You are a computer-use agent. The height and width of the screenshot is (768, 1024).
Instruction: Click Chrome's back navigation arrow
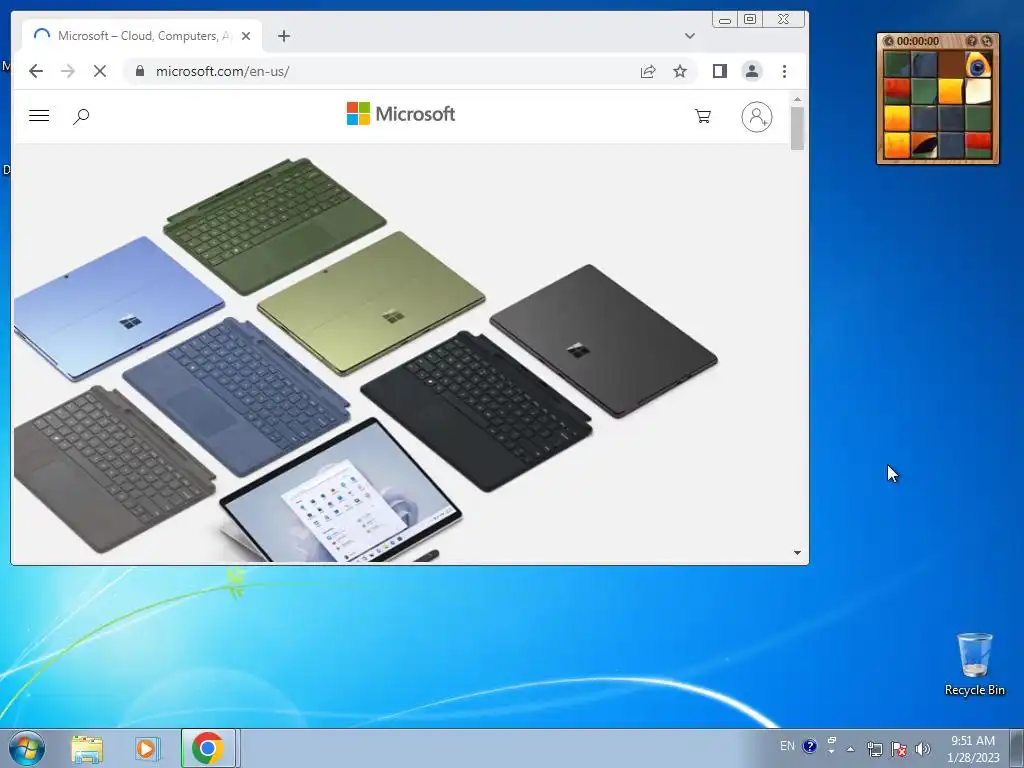point(36,71)
